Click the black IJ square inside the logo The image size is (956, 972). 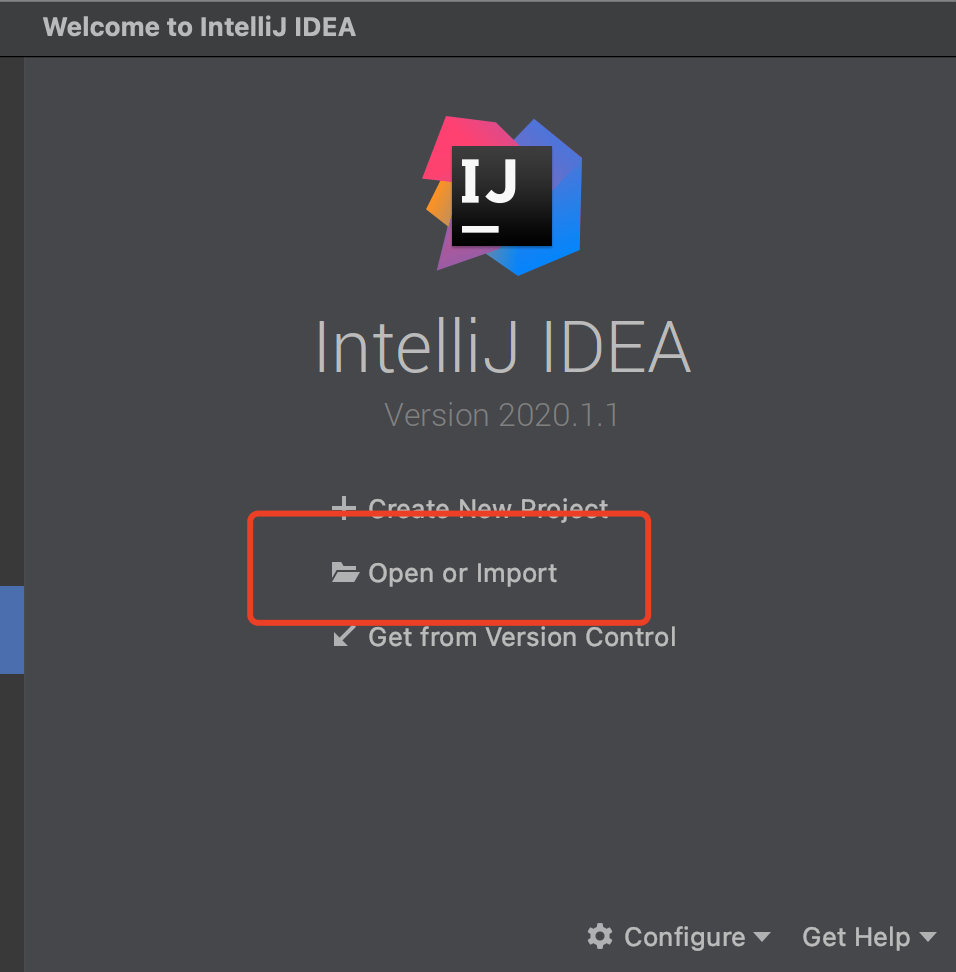tap(502, 196)
